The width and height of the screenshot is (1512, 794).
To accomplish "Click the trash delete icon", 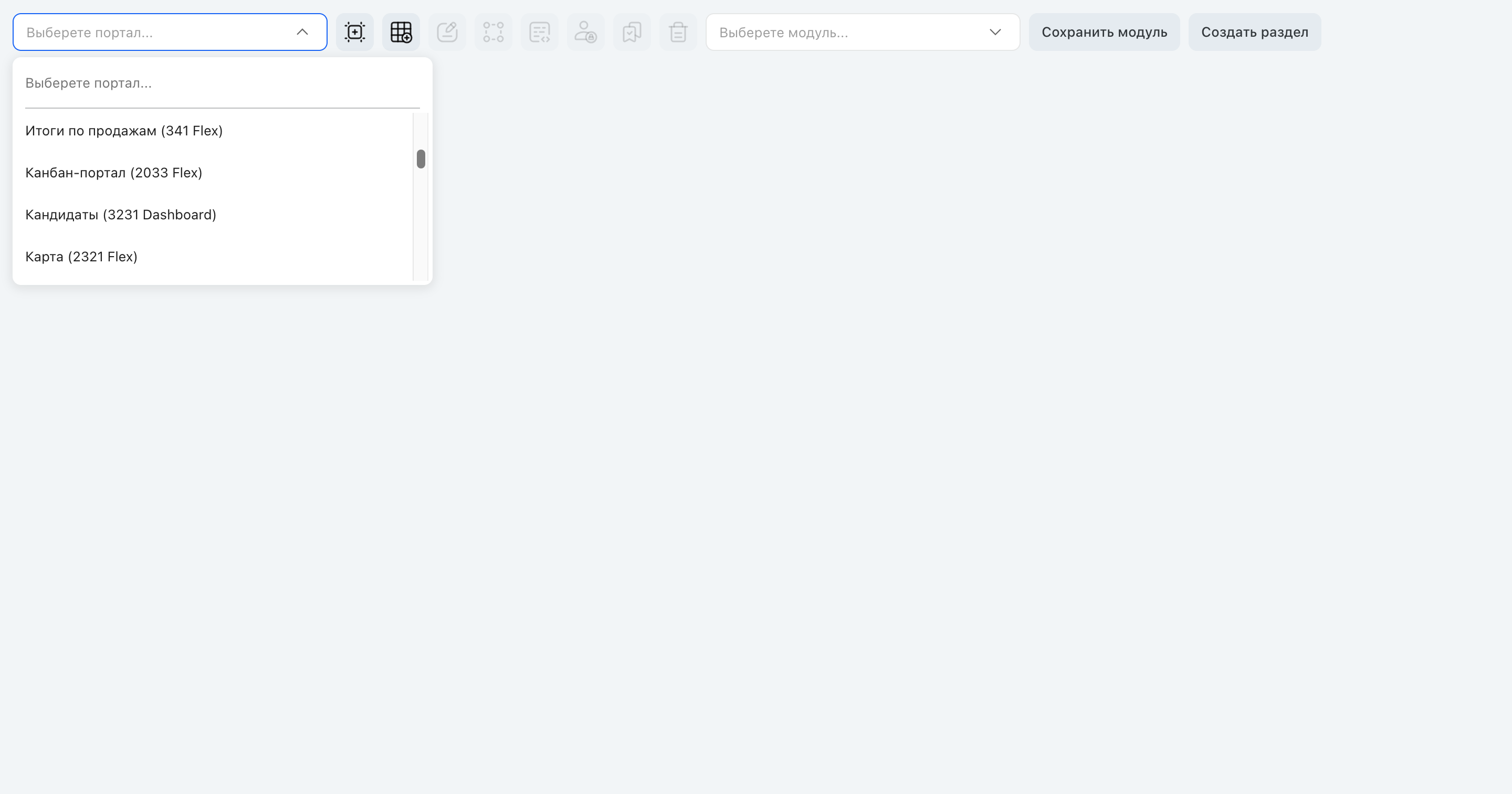I will (x=678, y=31).
